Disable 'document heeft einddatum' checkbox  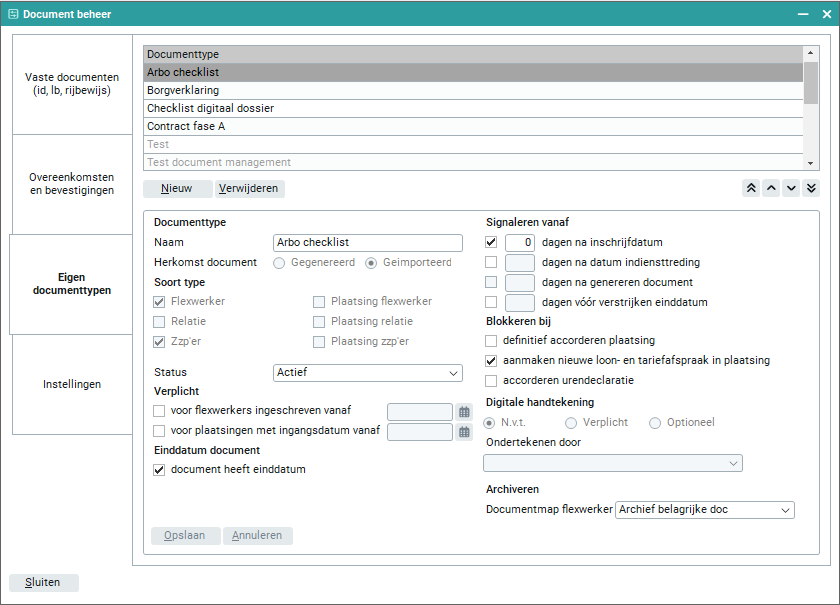pos(159,470)
